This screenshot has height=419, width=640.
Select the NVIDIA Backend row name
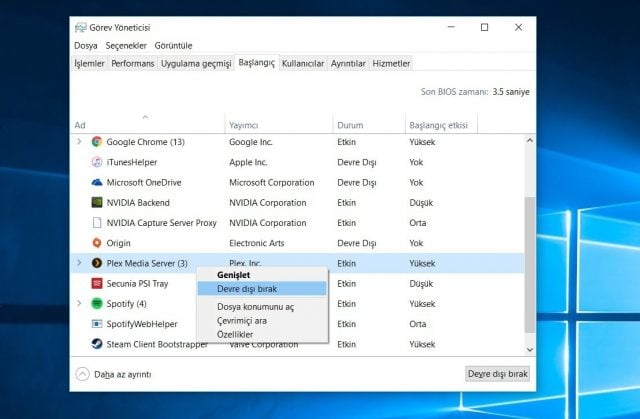138,203
